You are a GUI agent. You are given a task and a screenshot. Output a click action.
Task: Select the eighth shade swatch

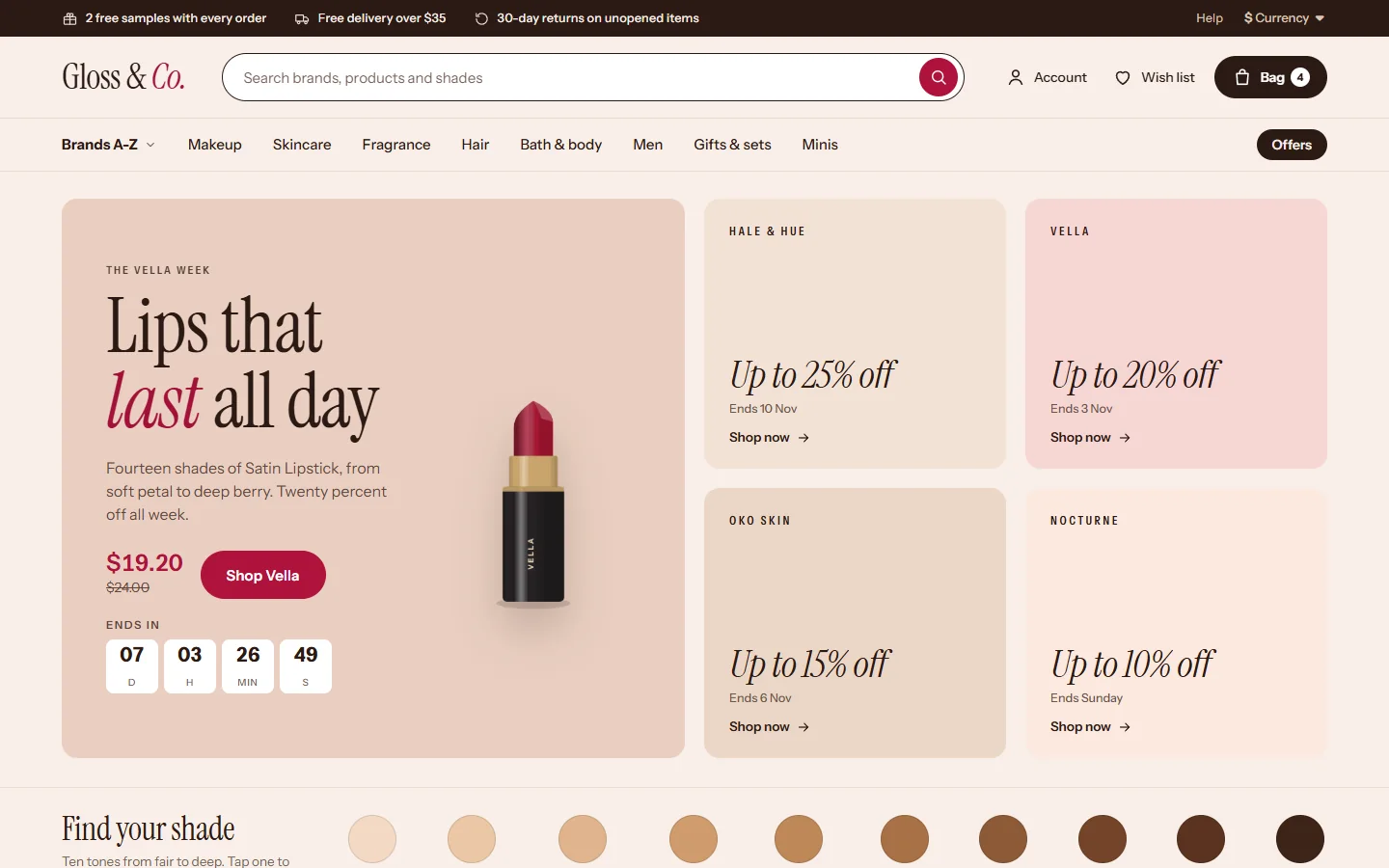[1103, 839]
